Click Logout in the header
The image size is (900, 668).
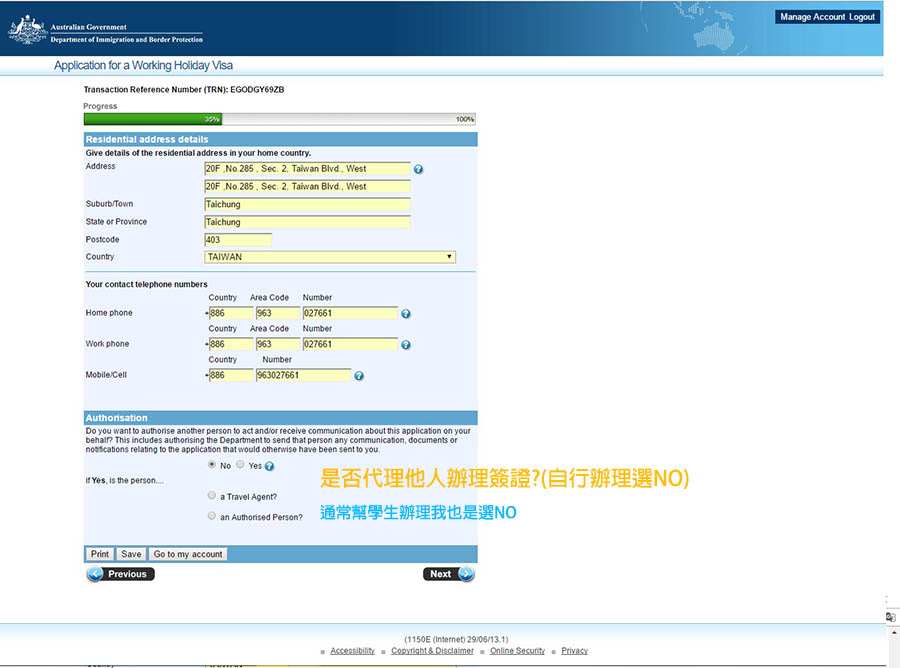(862, 17)
